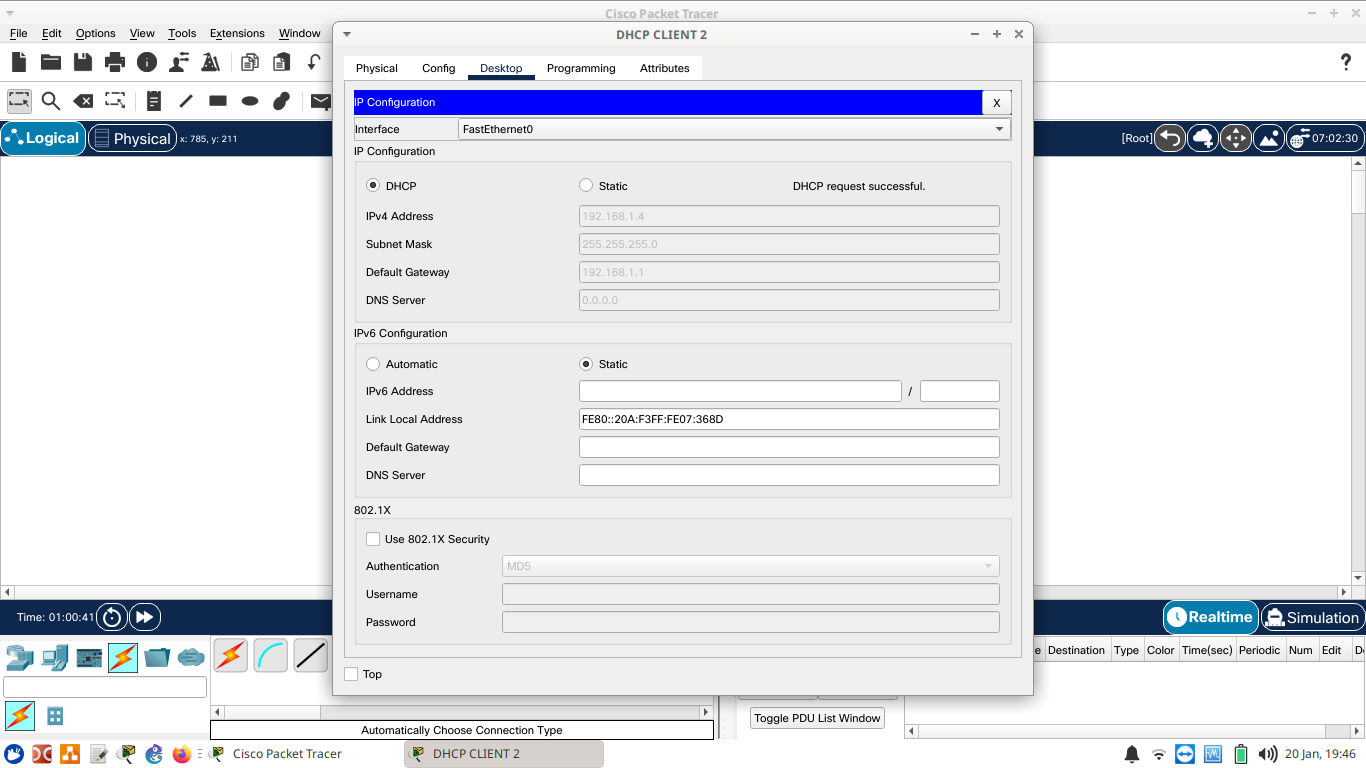
Task: Open the Authentication MD5 dropdown
Action: [x=750, y=566]
